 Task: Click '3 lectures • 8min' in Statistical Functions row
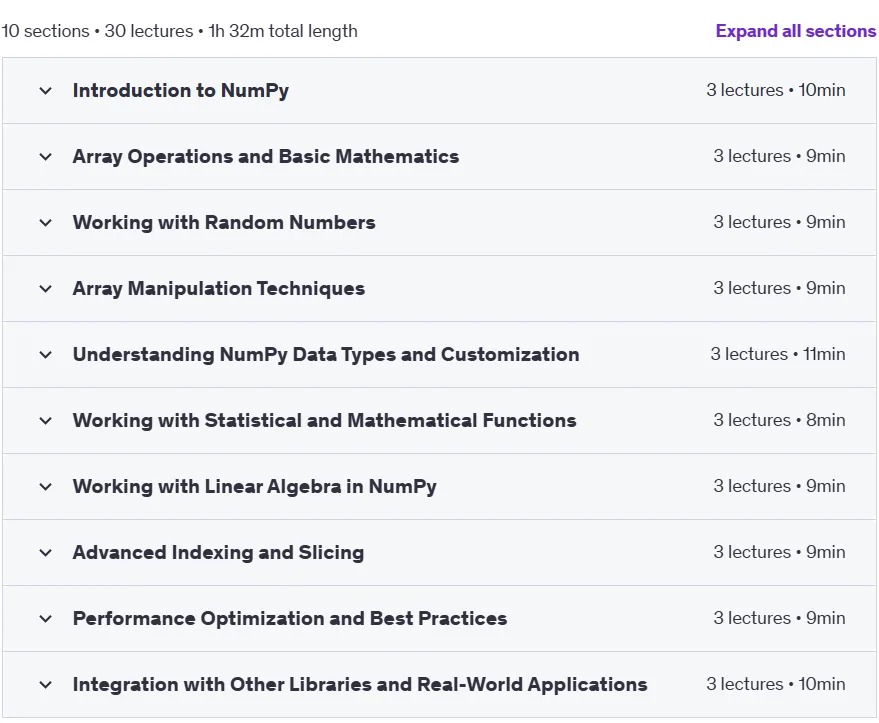tap(779, 420)
